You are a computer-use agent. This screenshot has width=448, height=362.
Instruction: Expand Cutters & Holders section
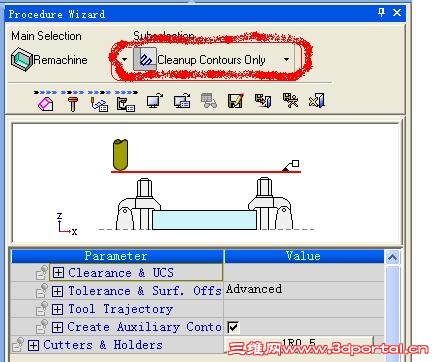tap(33, 345)
